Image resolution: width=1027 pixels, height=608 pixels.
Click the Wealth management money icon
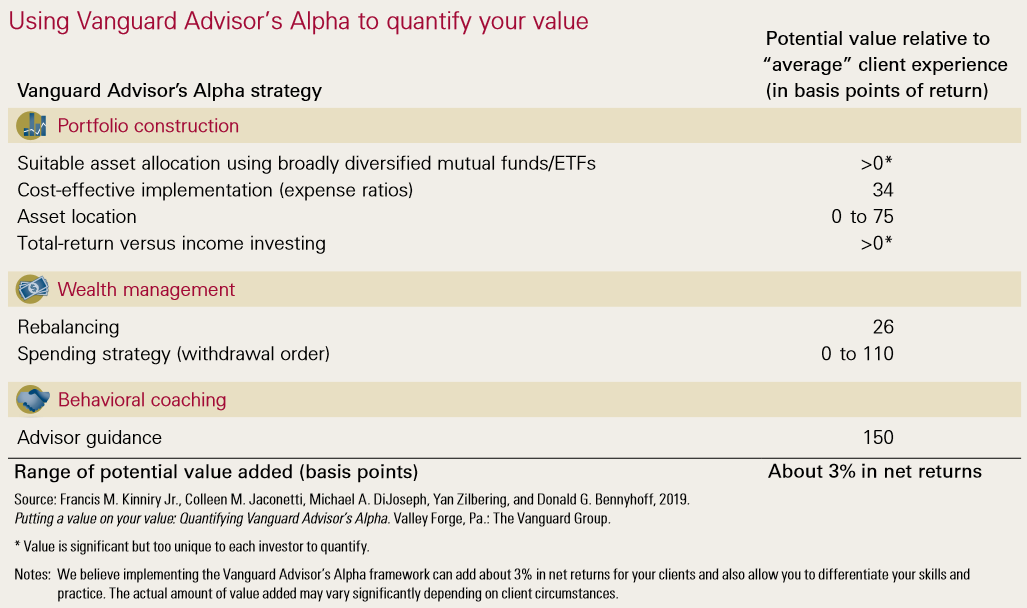[32, 290]
